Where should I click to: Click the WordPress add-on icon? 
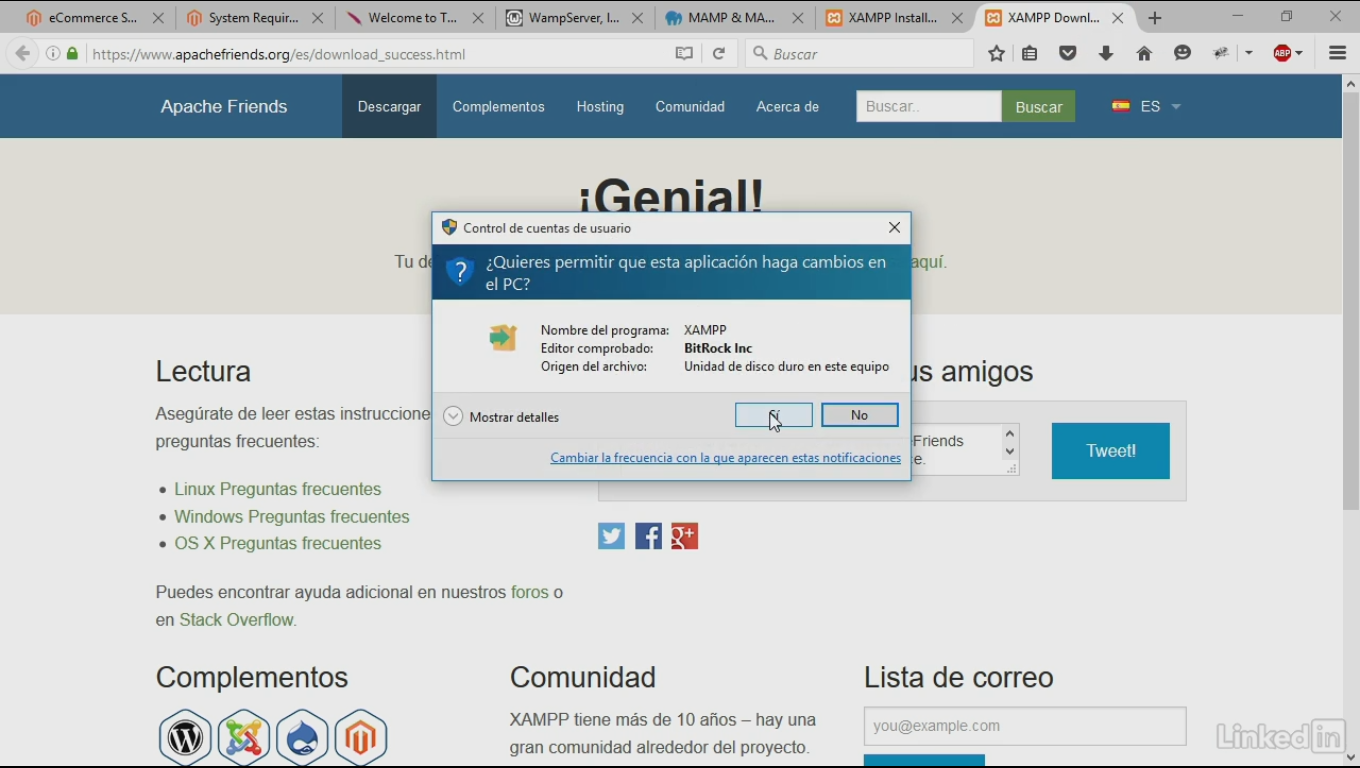[x=185, y=738]
